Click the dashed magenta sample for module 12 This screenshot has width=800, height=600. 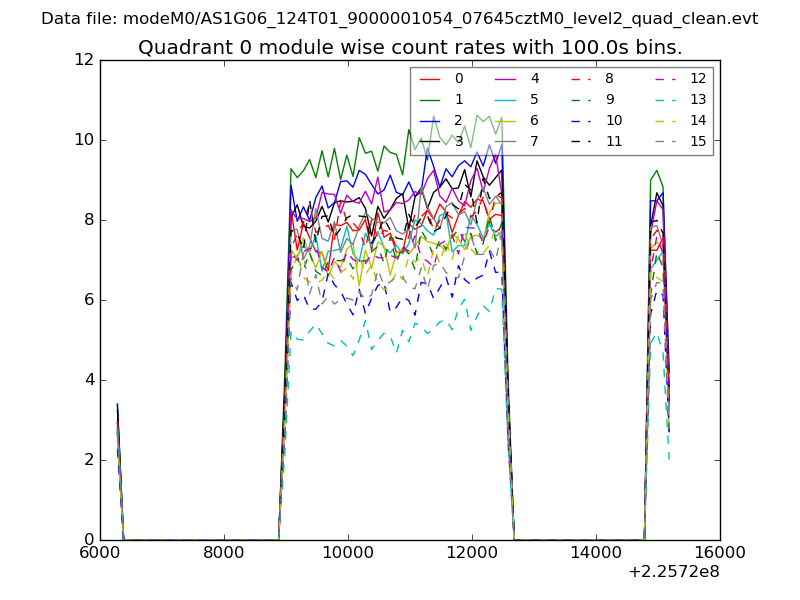(x=655, y=79)
